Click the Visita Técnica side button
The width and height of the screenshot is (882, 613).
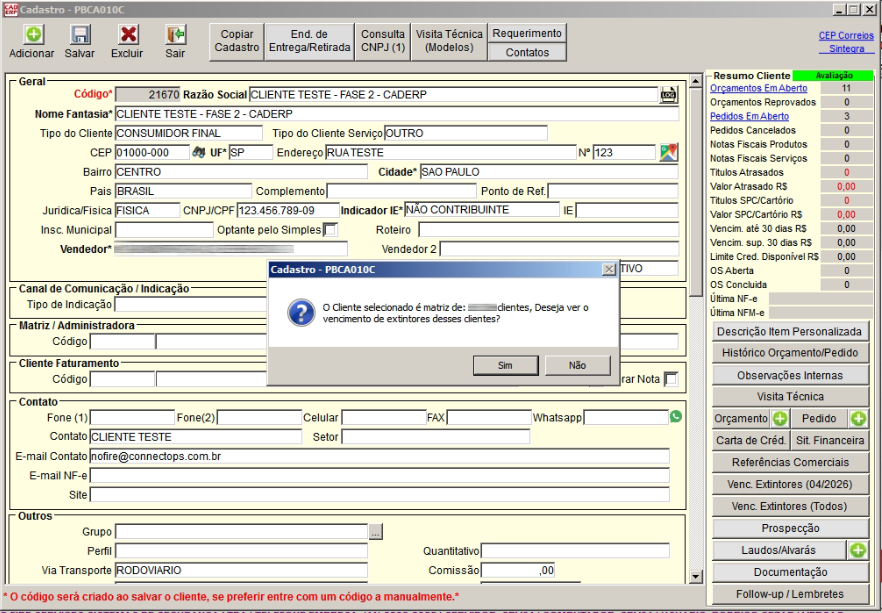point(790,396)
